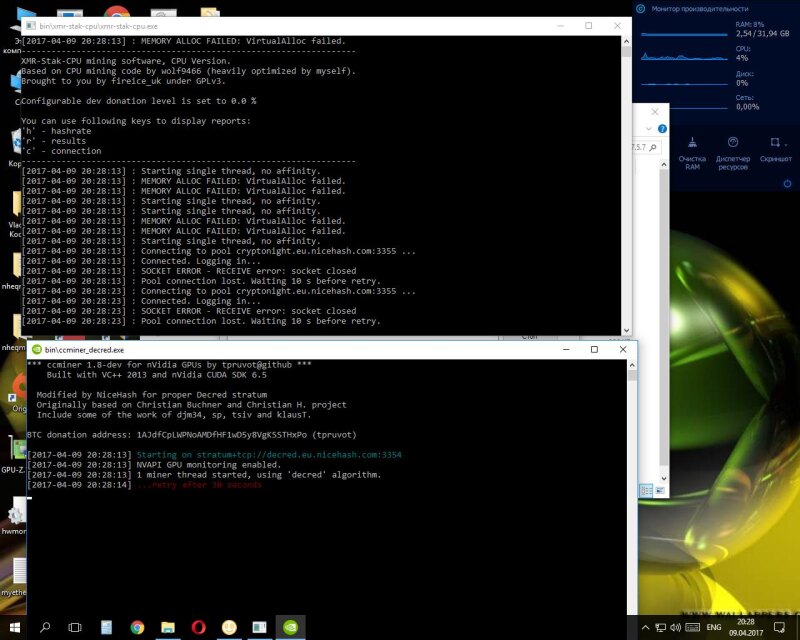Image resolution: width=800 pixels, height=640 pixels.
Task: Select NVIDIA ccminer taskbar icon
Action: click(289, 627)
